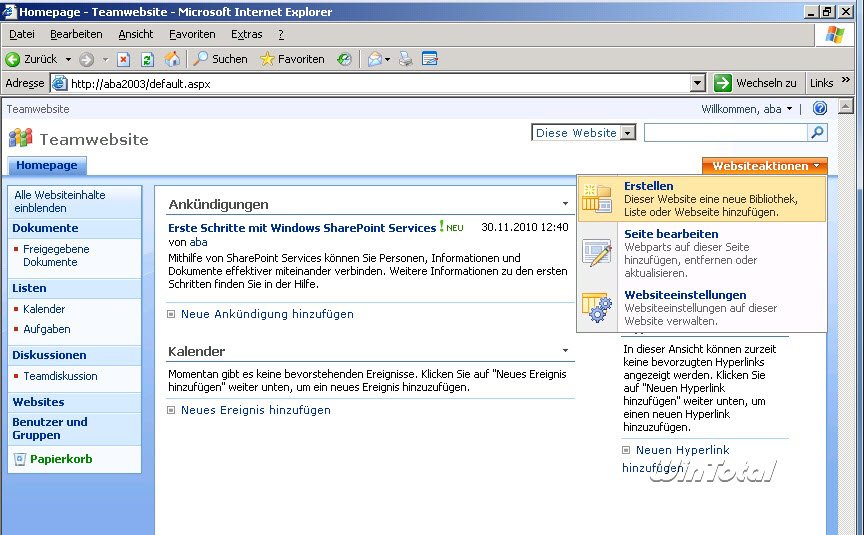Click the green Wechseln zu arrow button
864x535 pixels.
click(x=722, y=83)
